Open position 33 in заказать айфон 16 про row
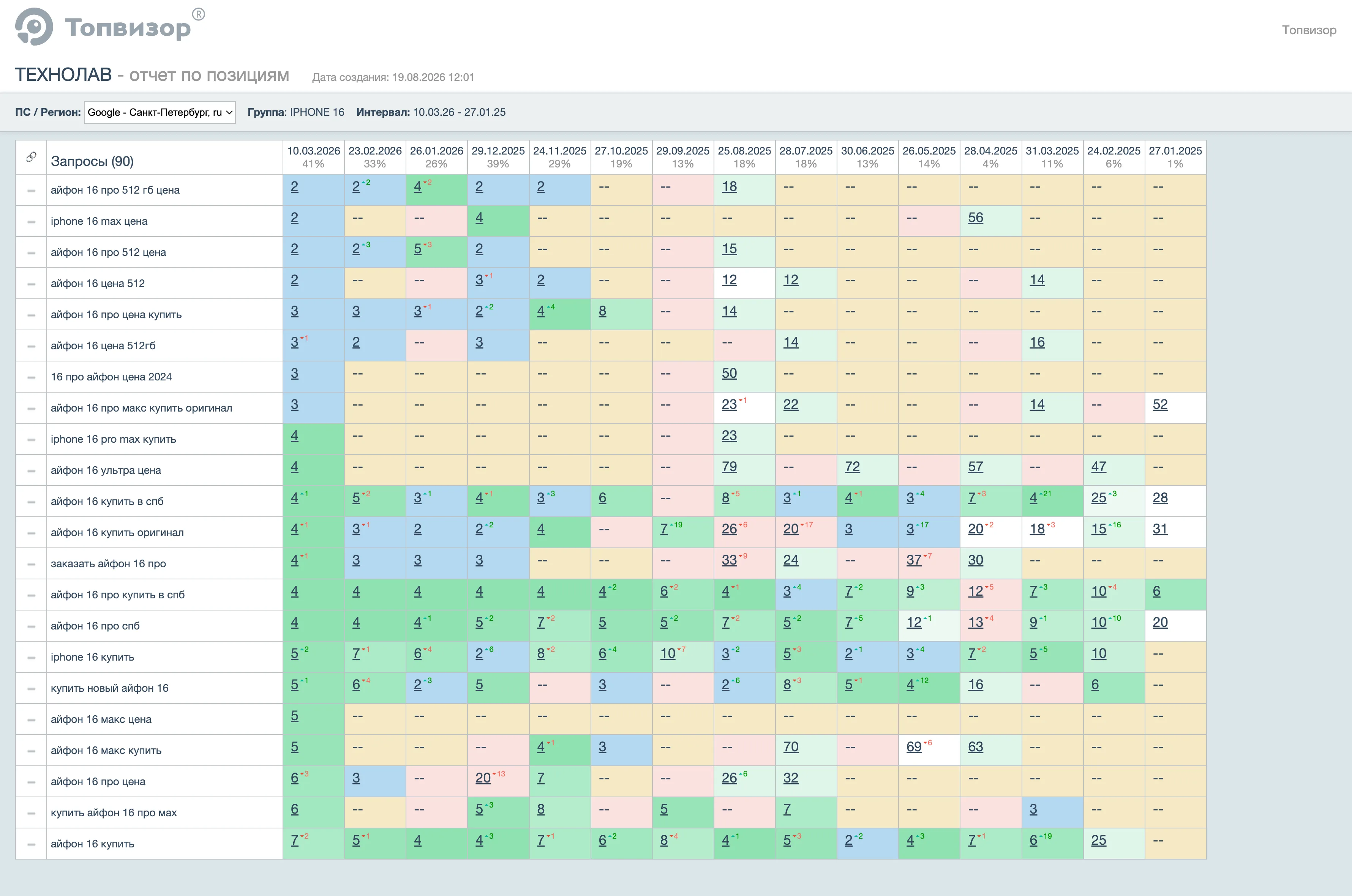 pos(729,560)
